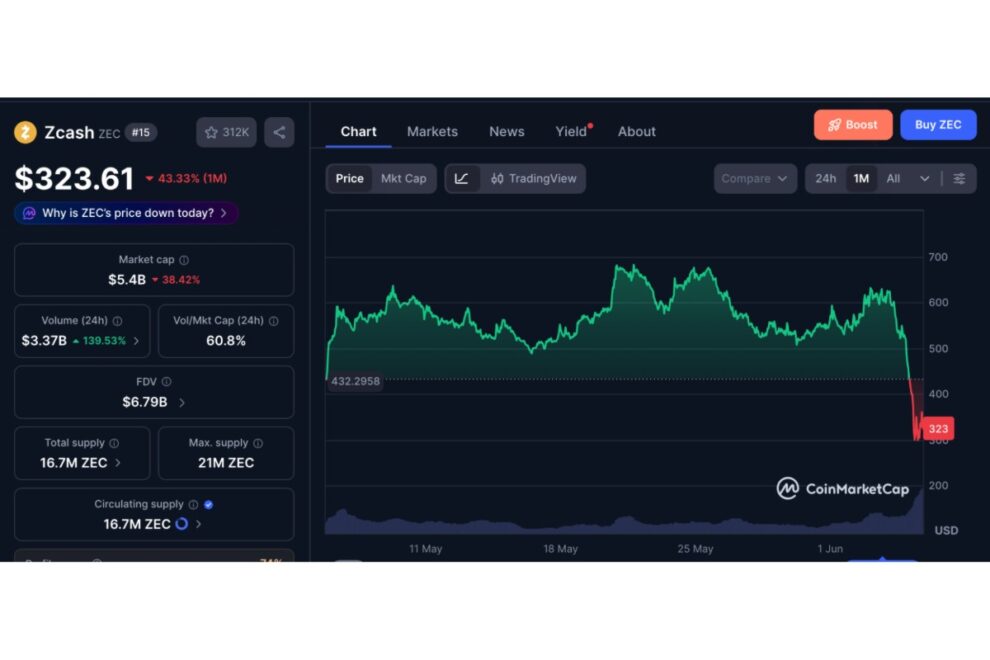This screenshot has height=660, width=990.
Task: Click the 21M ZEC max supply value
Action: point(225,463)
